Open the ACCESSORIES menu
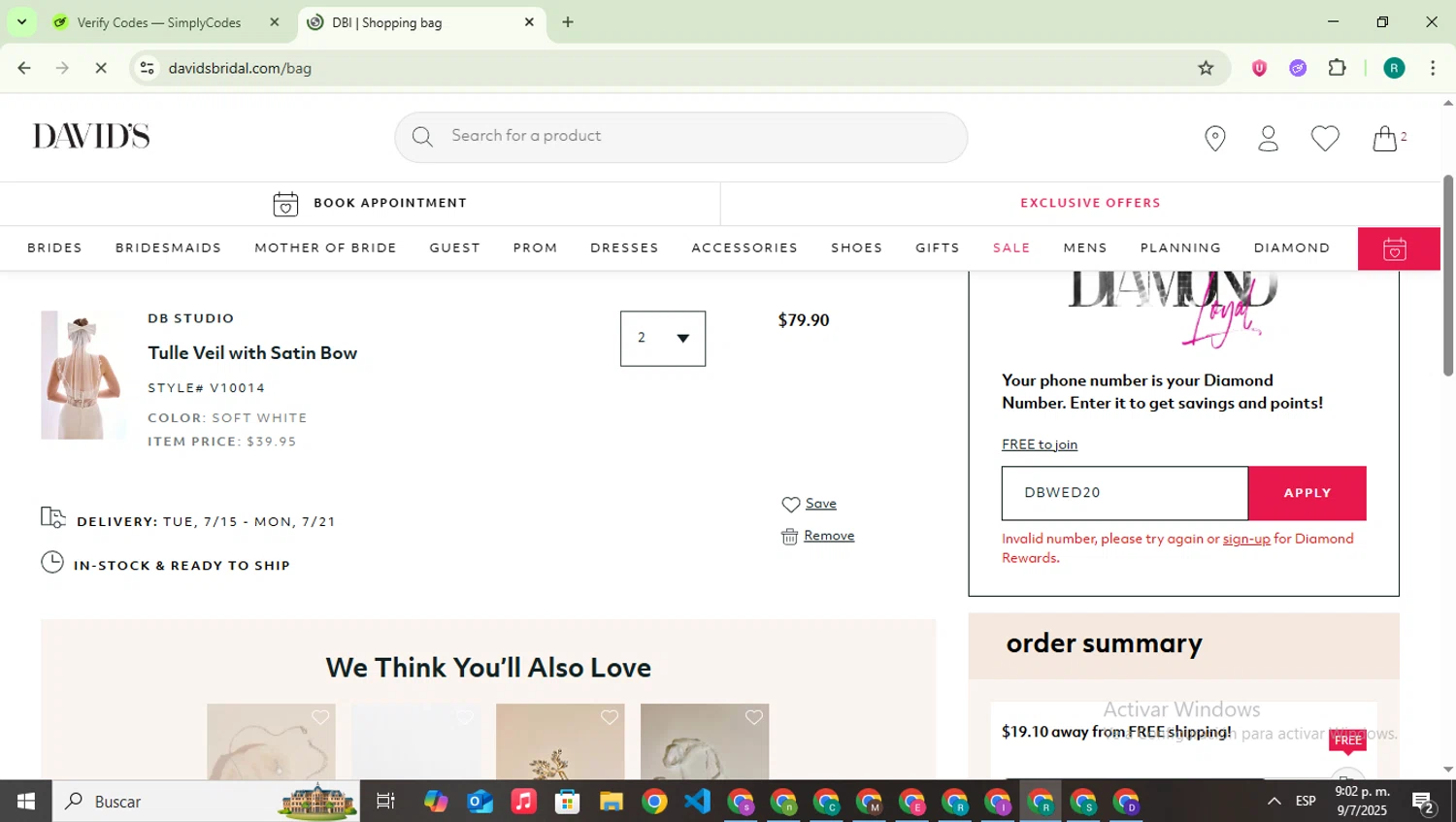Viewport: 1456px width, 822px height. tap(745, 248)
